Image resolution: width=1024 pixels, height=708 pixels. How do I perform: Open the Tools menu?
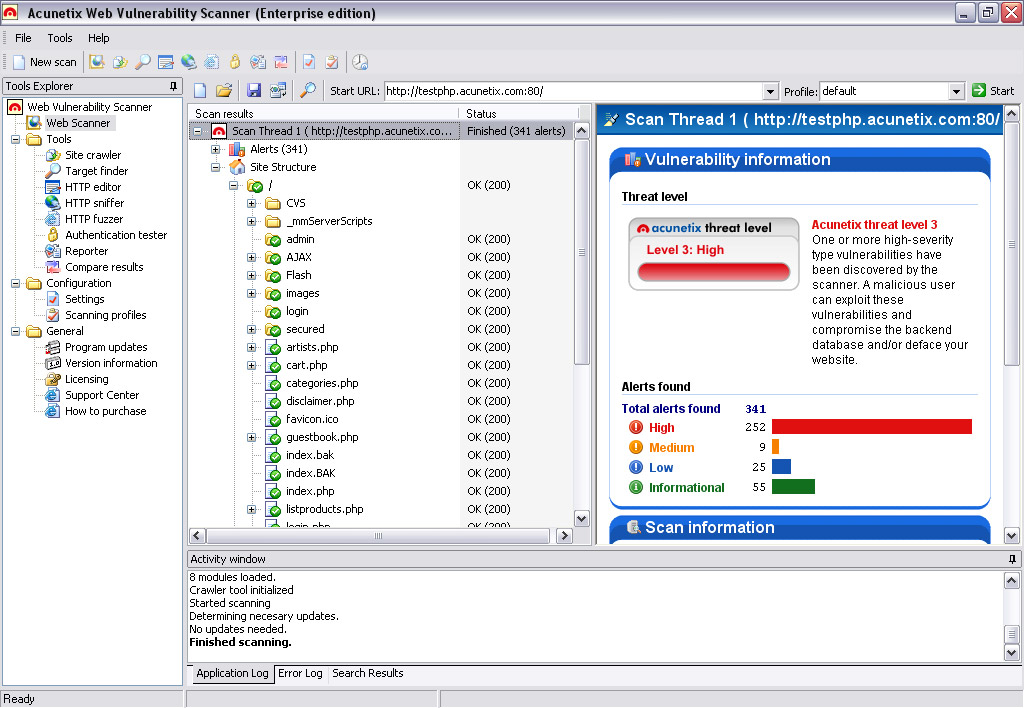click(x=59, y=37)
